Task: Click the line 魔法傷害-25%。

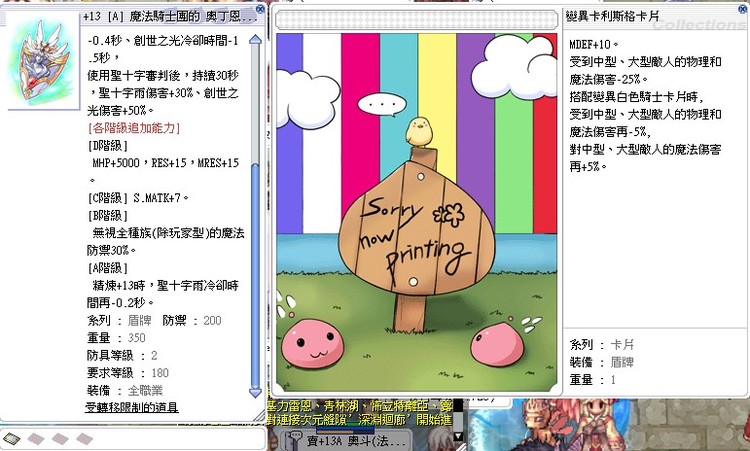Action: pyautogui.click(x=608, y=79)
